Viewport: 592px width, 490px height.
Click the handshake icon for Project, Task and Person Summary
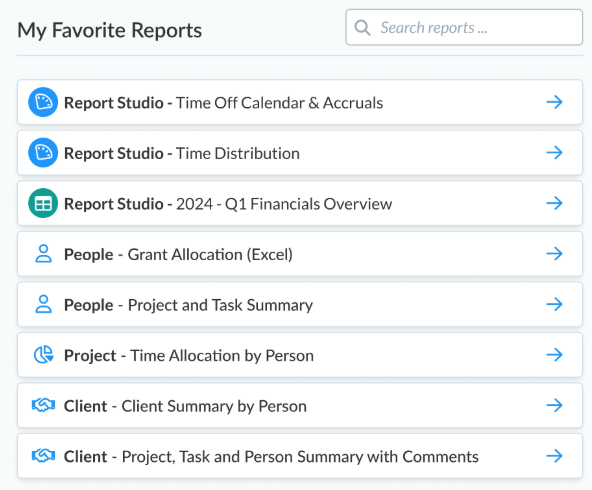(x=43, y=456)
